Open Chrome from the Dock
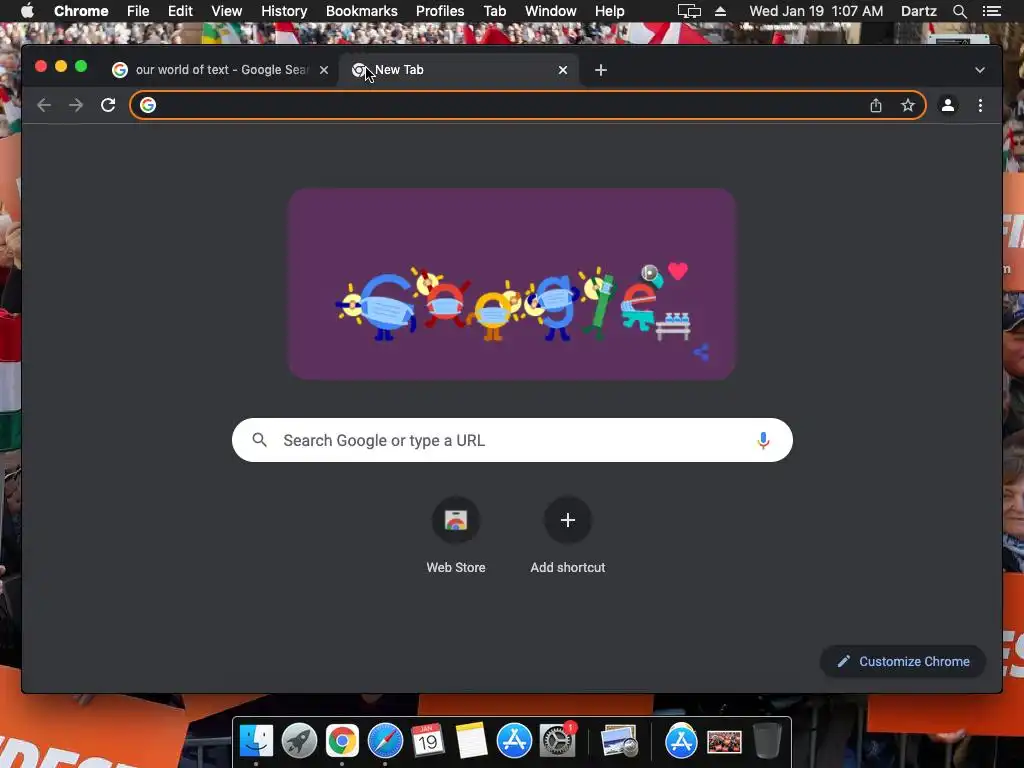This screenshot has height=768, width=1024. click(342, 741)
